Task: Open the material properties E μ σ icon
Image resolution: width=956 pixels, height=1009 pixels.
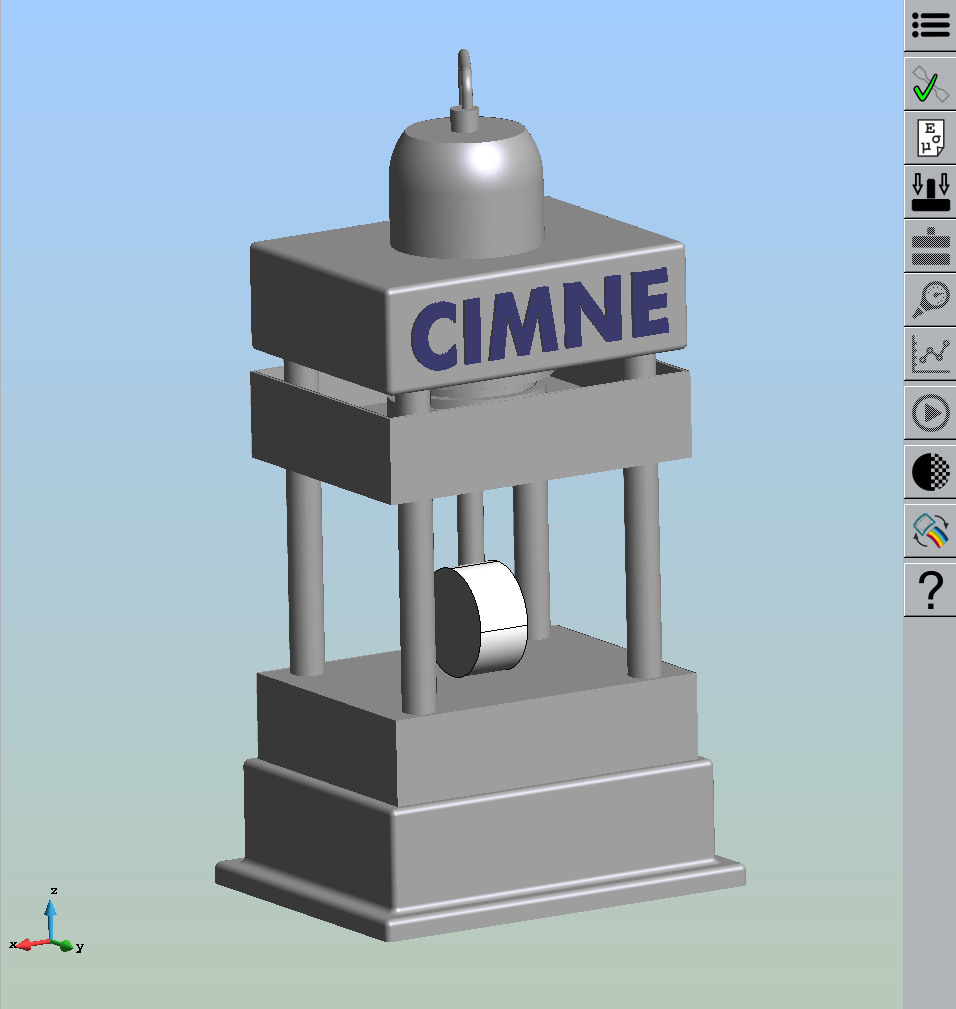Action: coord(930,138)
